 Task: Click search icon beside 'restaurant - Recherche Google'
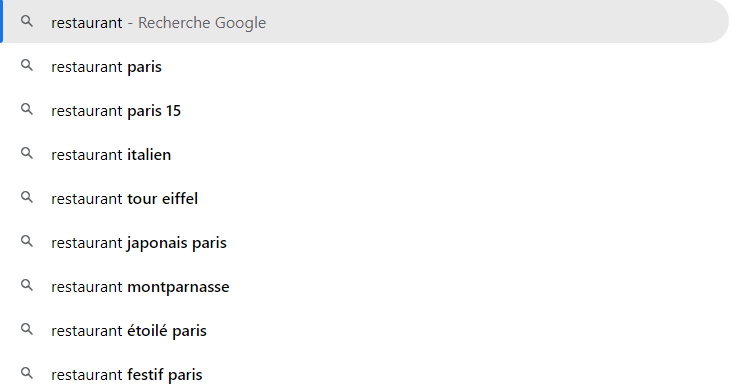[27, 21]
